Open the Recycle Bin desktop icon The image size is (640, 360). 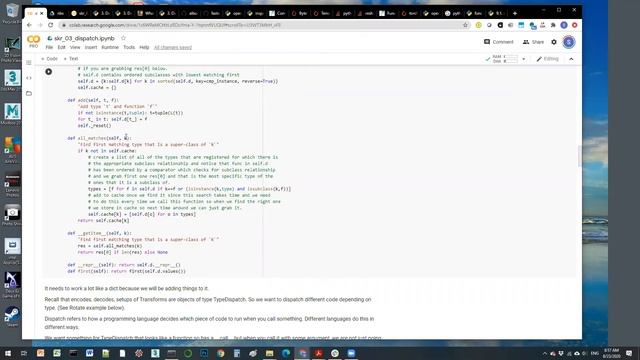[12, 13]
